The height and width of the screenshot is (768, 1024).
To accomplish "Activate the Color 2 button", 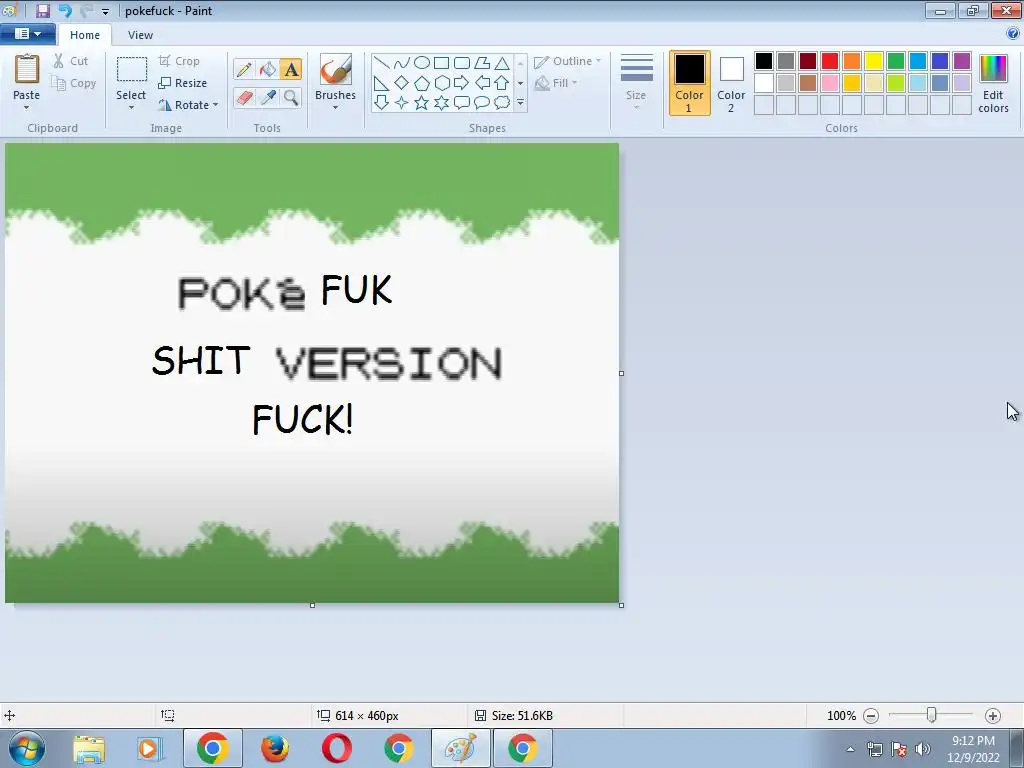I will tap(731, 84).
